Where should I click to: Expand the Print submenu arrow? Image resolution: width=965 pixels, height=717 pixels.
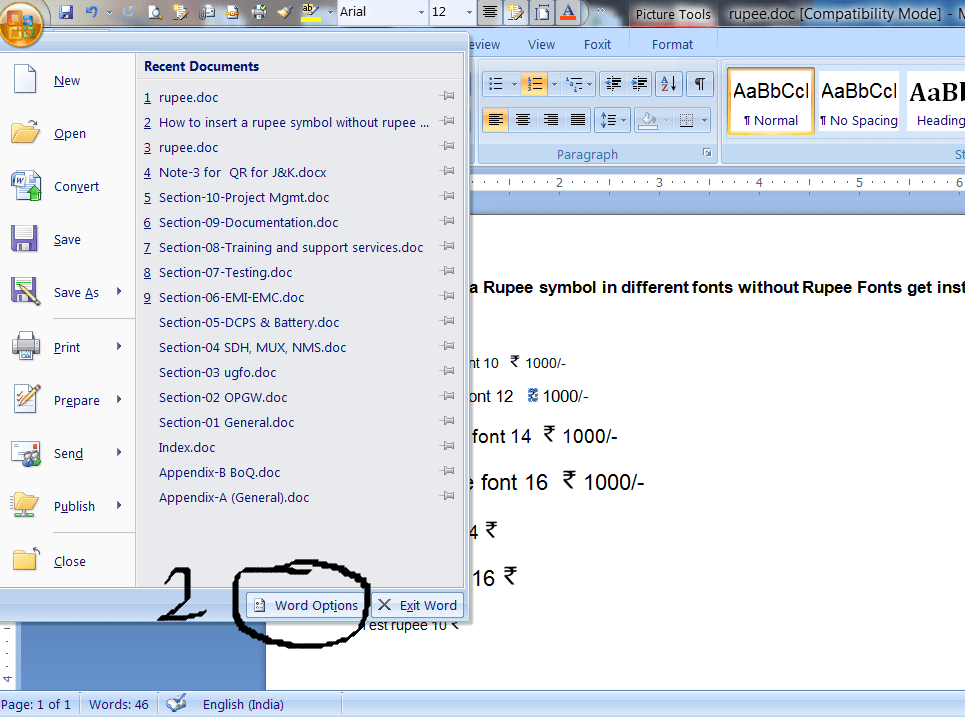coord(119,346)
